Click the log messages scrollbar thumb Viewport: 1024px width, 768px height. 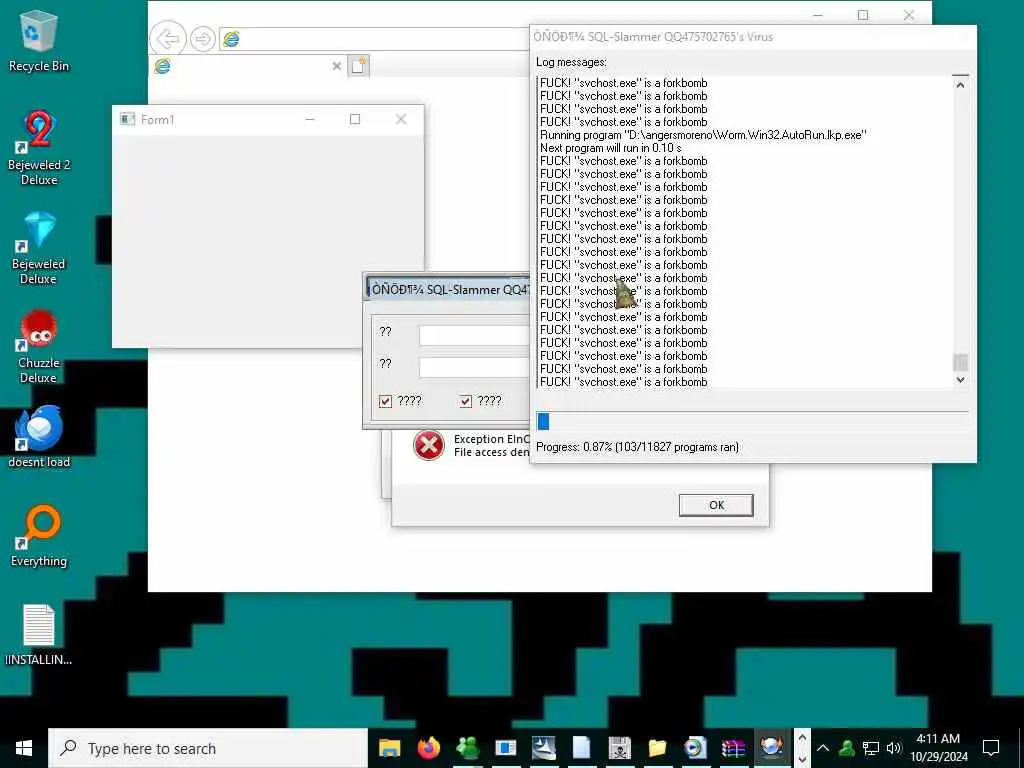click(960, 362)
